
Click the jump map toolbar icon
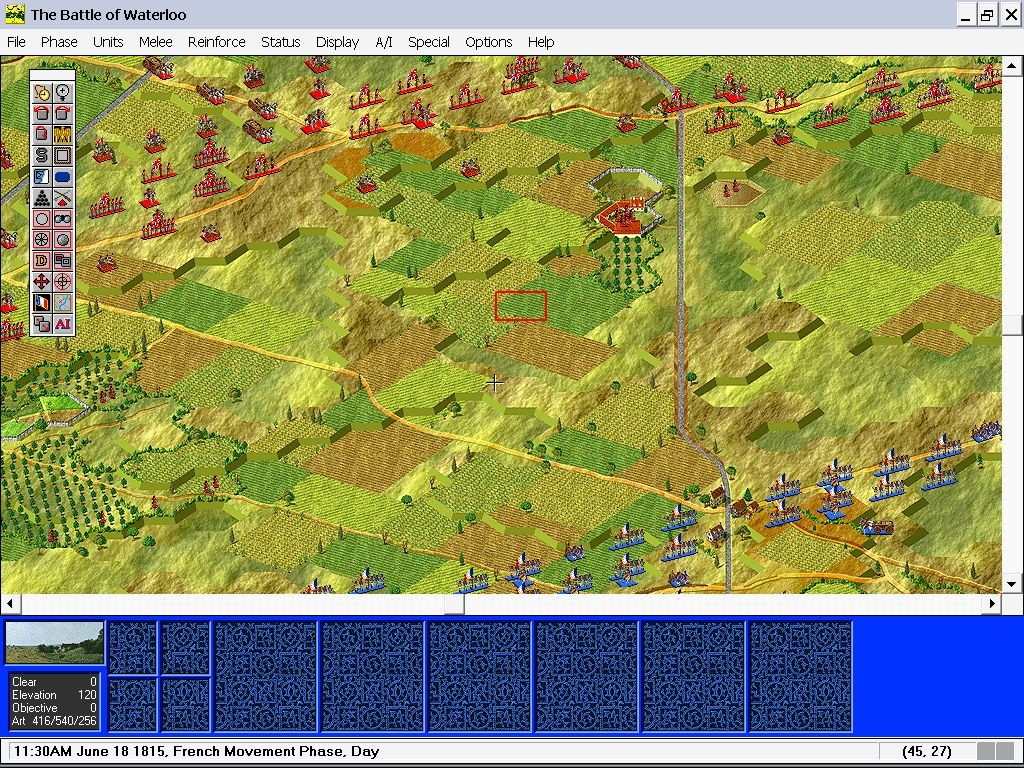coord(63,302)
